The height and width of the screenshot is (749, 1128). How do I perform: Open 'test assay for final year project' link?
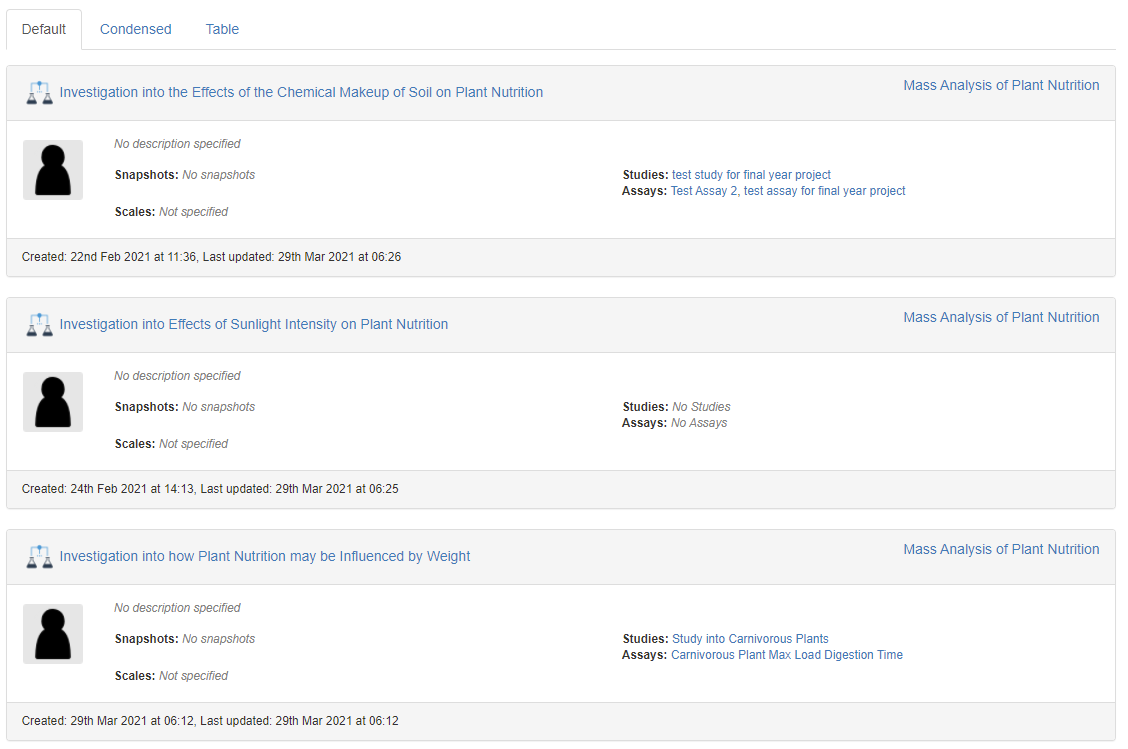825,191
